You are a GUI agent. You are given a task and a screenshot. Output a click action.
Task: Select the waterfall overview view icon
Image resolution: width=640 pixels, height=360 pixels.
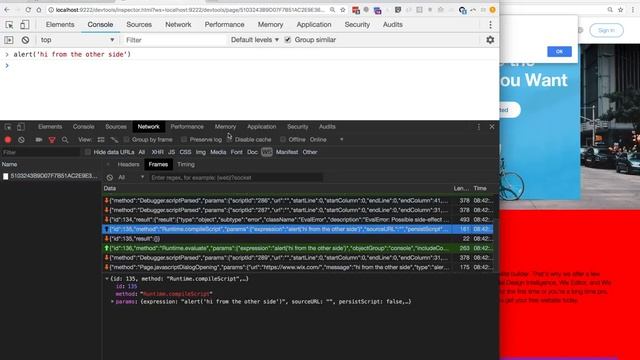coord(114,140)
